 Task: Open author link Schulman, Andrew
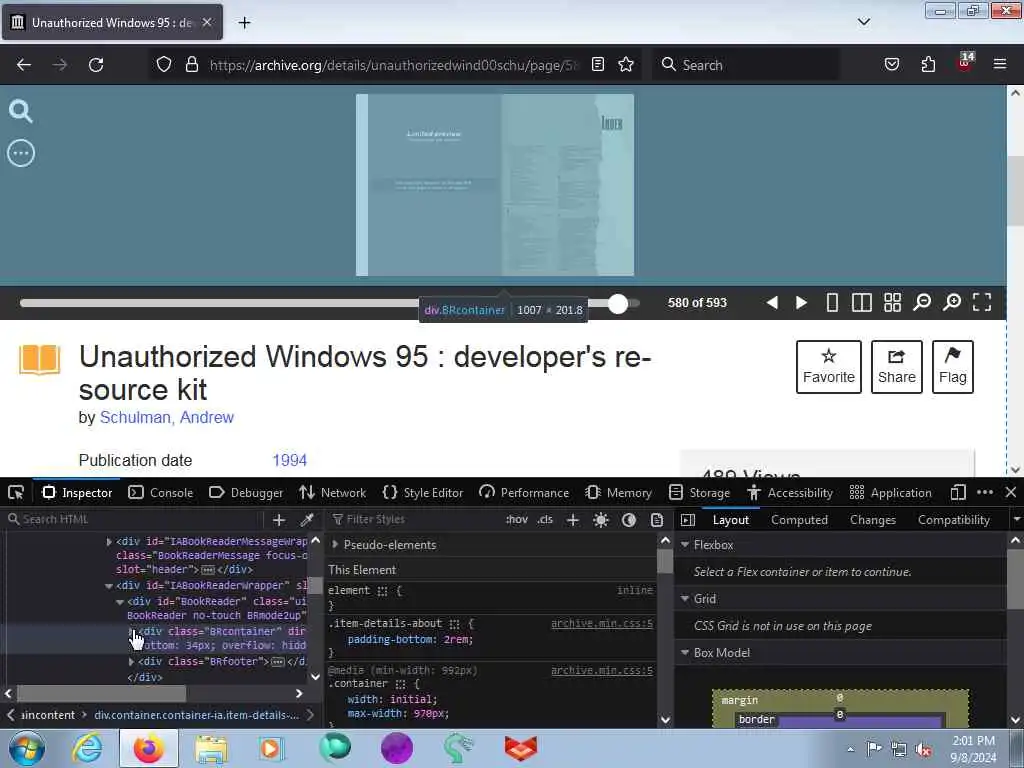(x=167, y=417)
